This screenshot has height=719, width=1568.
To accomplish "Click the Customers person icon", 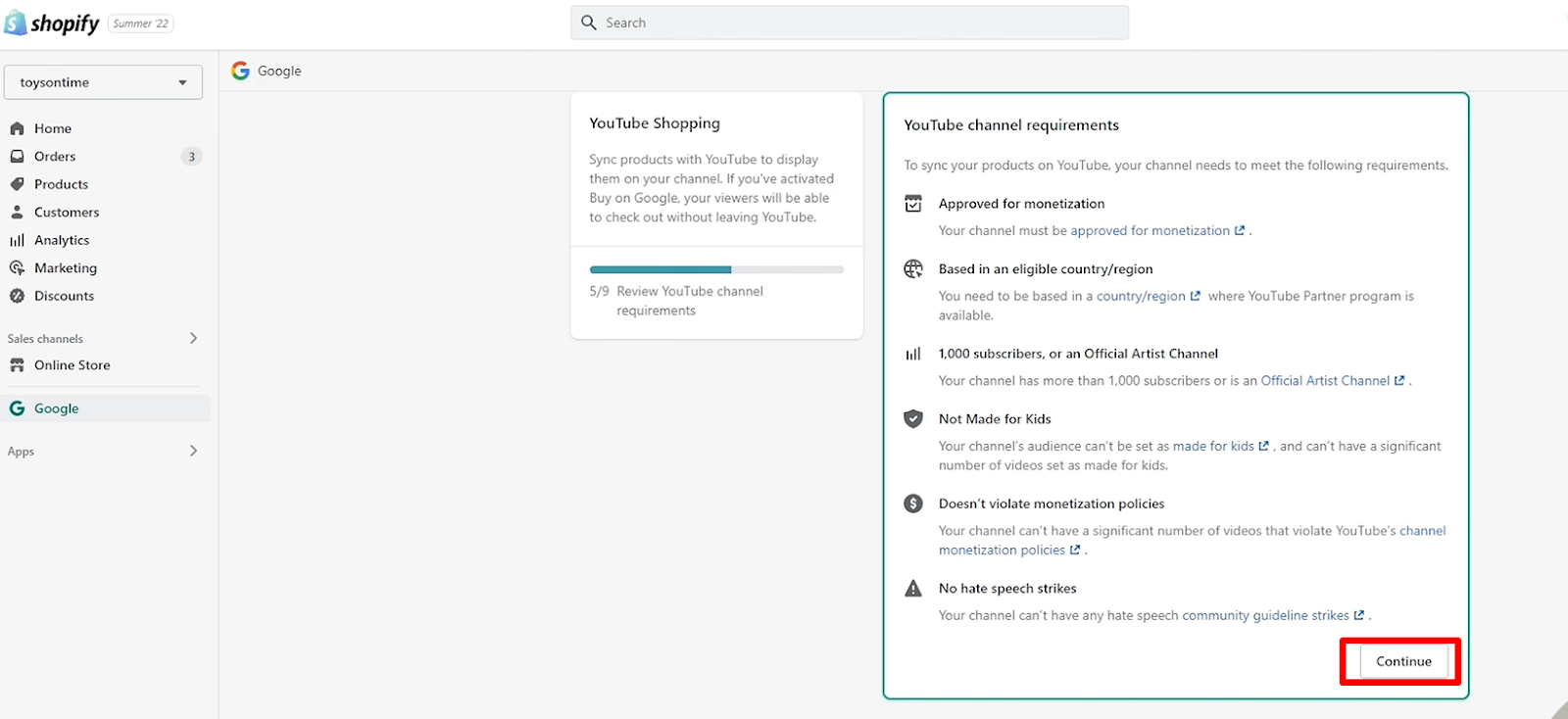I will pos(17,213).
